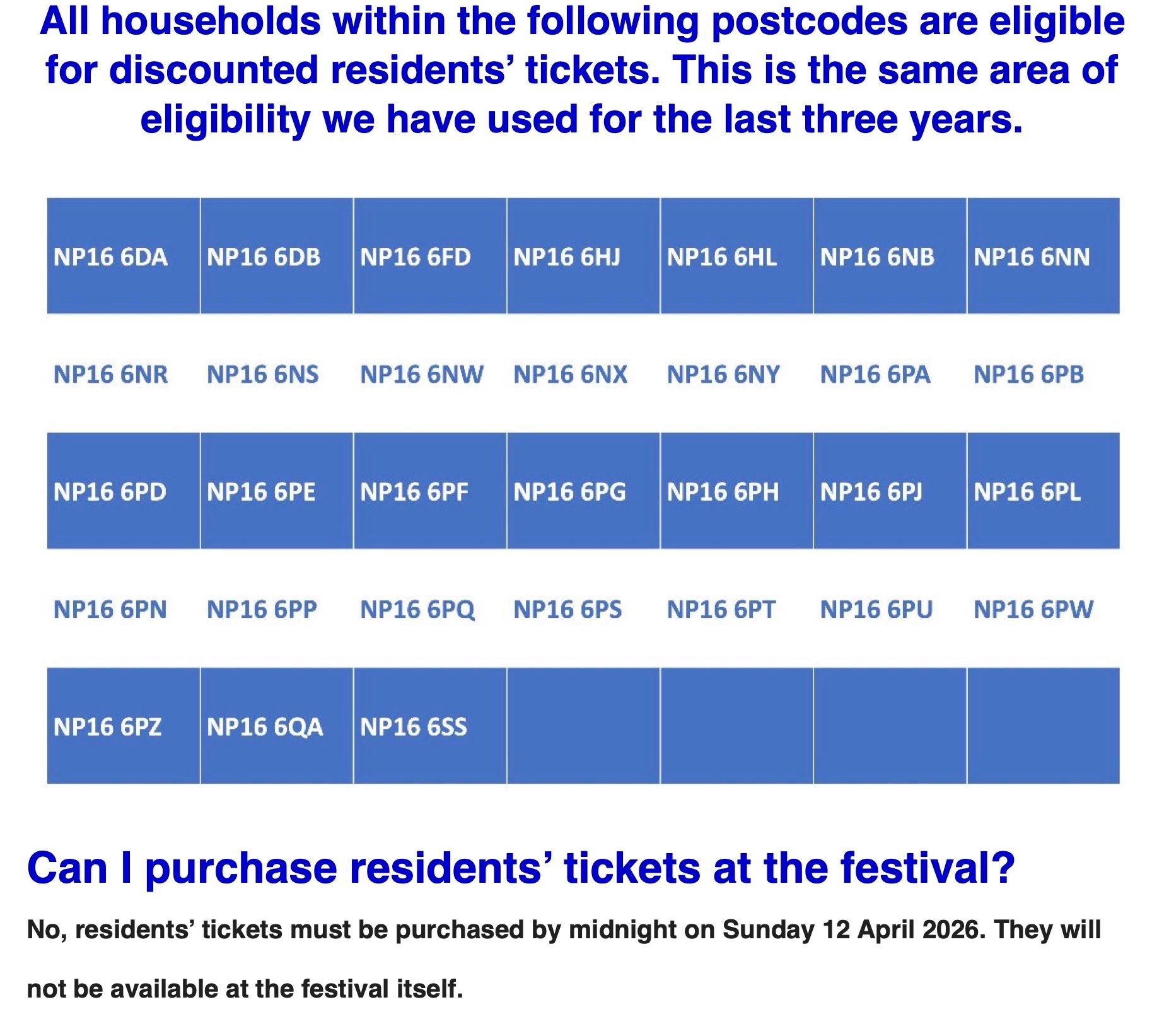This screenshot has height=1036, width=1152.
Task: Select the NP16 6NR postcode text
Action: [x=110, y=375]
